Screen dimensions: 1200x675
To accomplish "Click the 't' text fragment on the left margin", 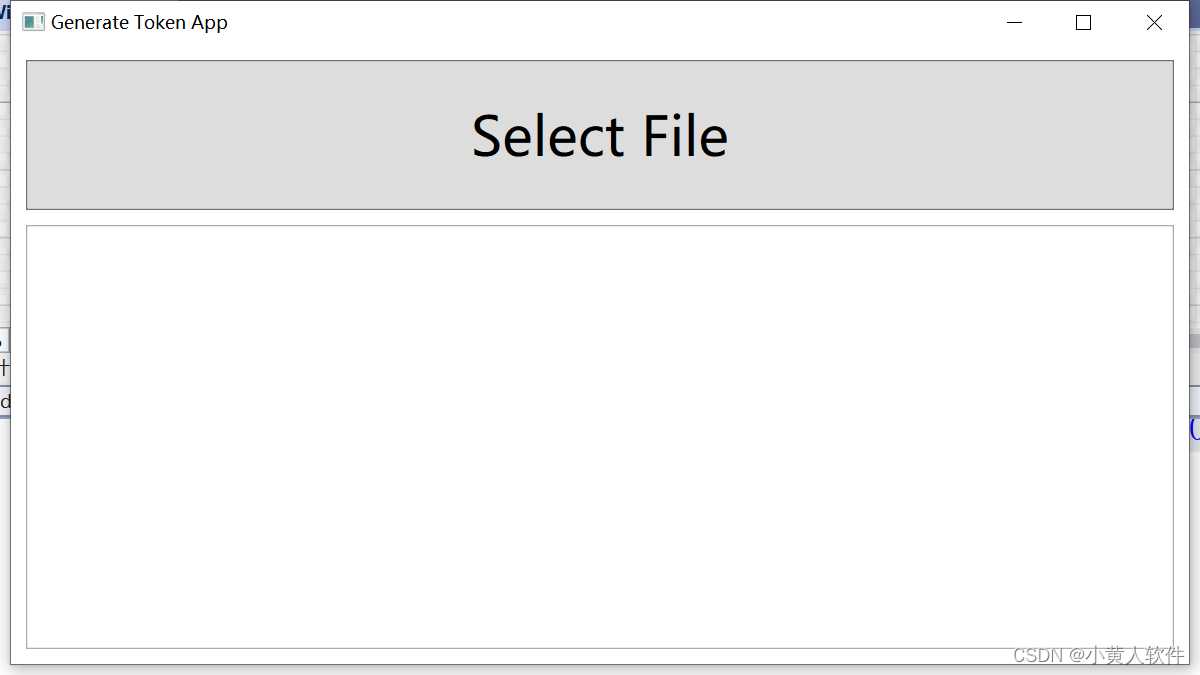I will click(3, 367).
